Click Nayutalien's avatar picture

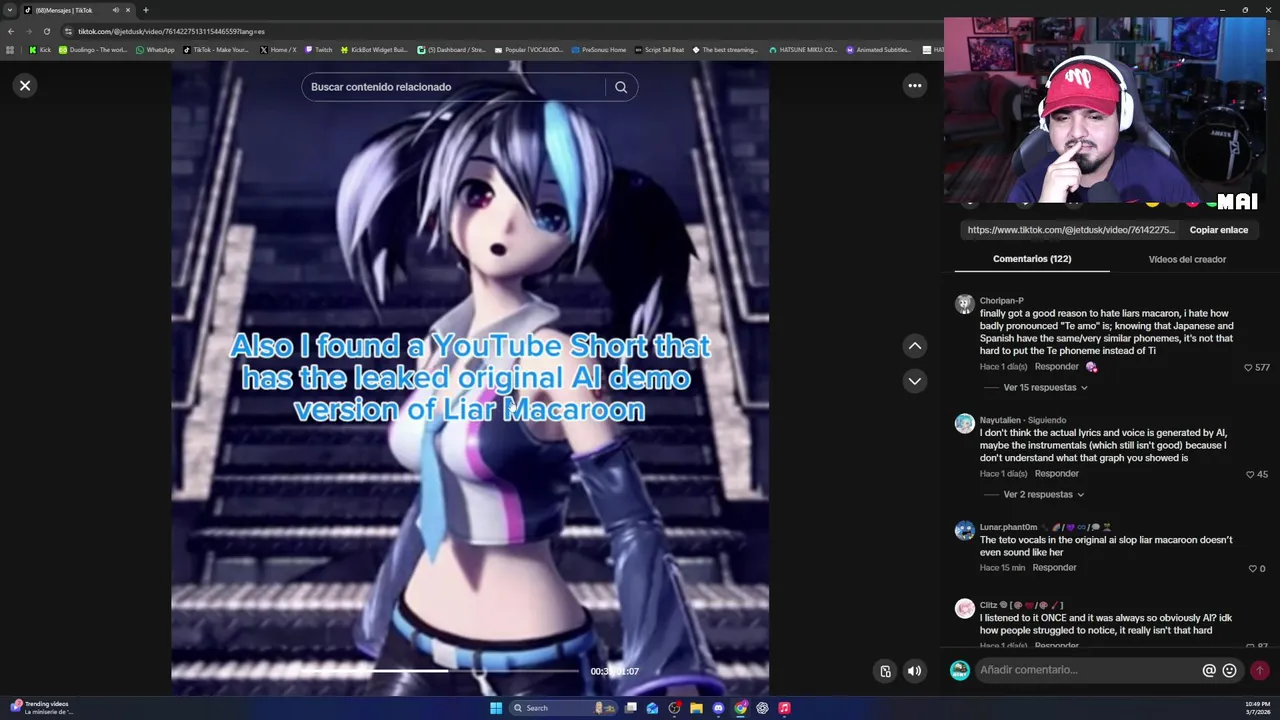(x=964, y=424)
